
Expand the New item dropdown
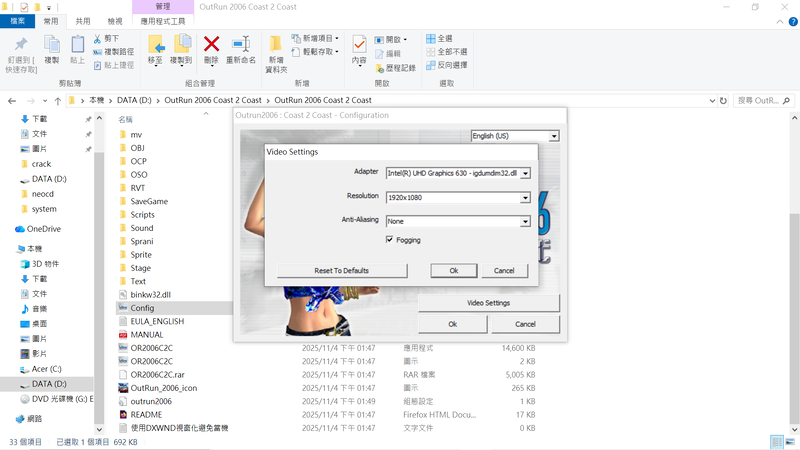point(337,39)
